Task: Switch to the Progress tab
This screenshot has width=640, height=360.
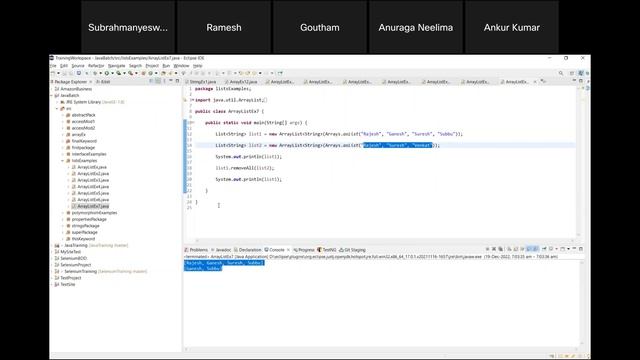Action: click(x=304, y=250)
